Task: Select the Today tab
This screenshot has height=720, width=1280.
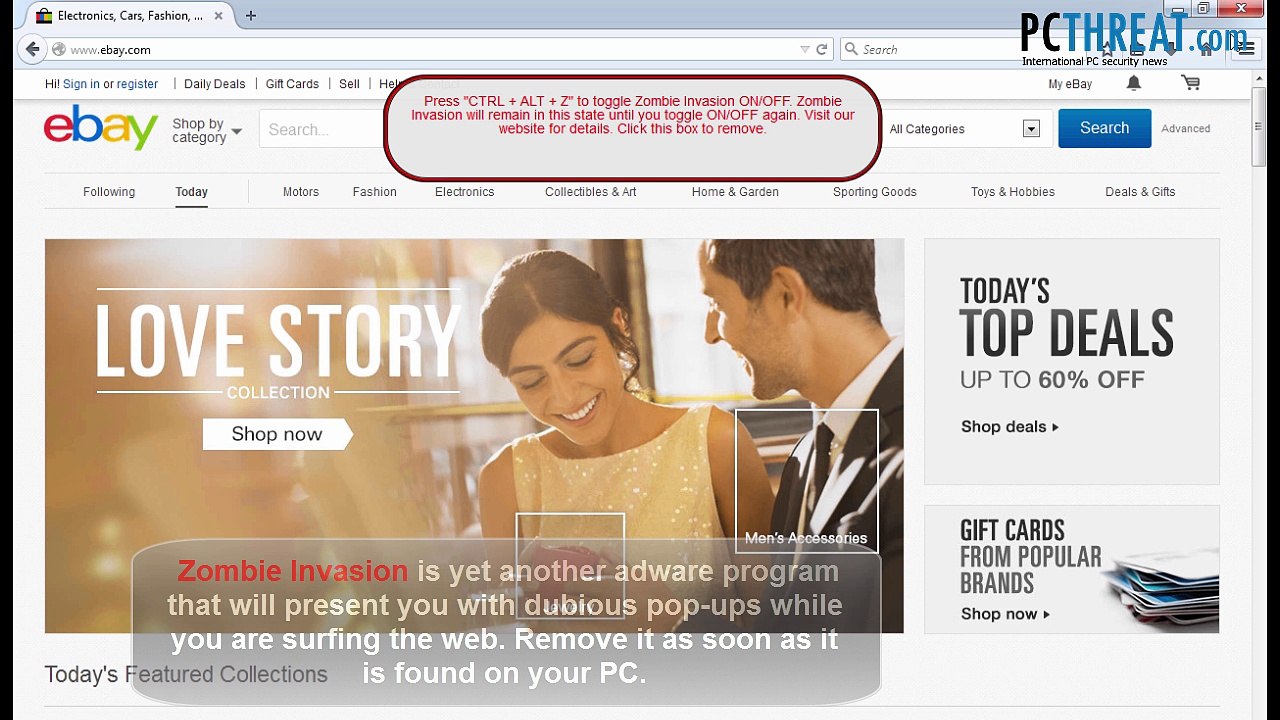Action: [191, 192]
